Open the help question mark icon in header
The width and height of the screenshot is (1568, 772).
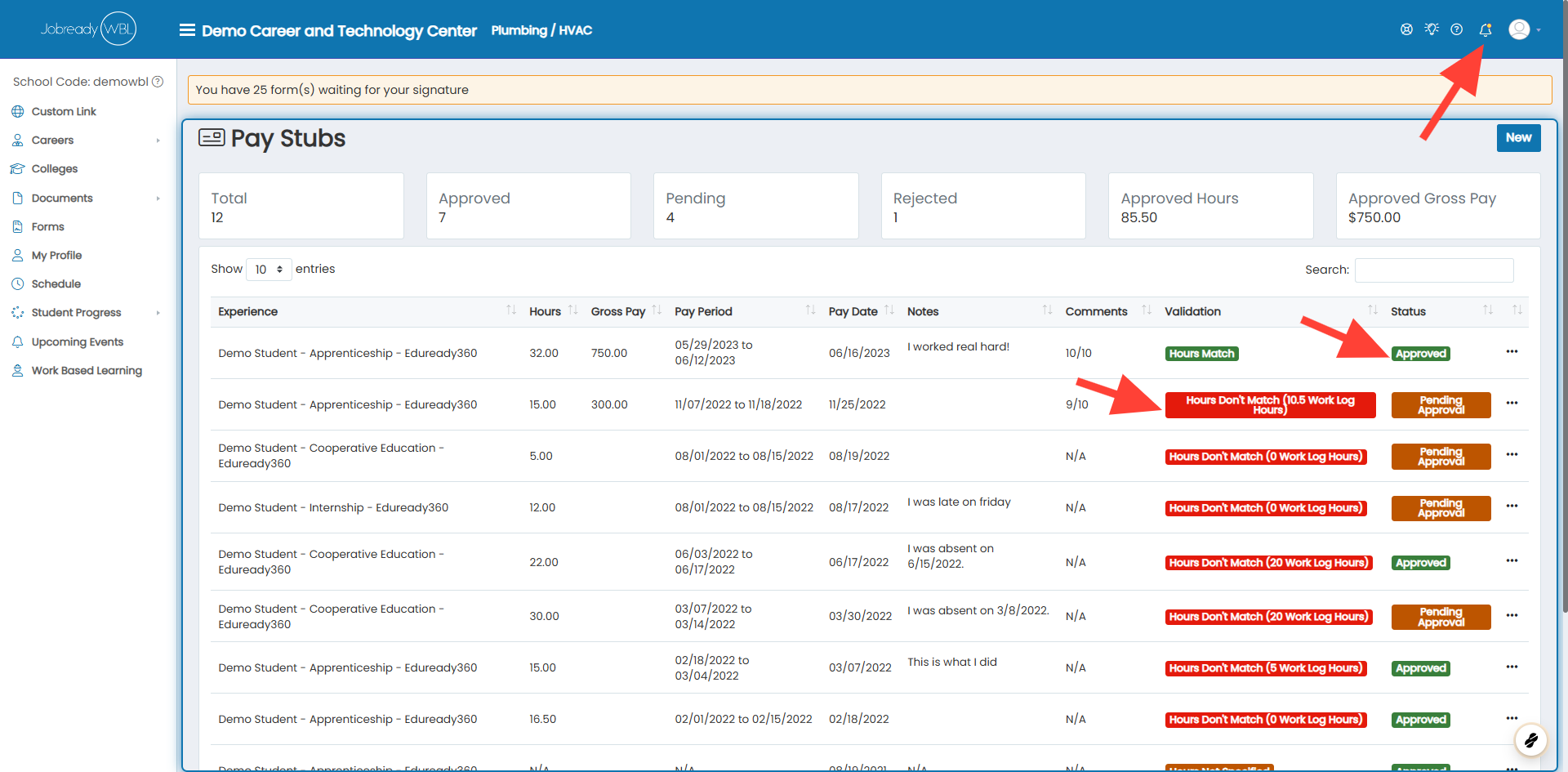click(x=1456, y=29)
